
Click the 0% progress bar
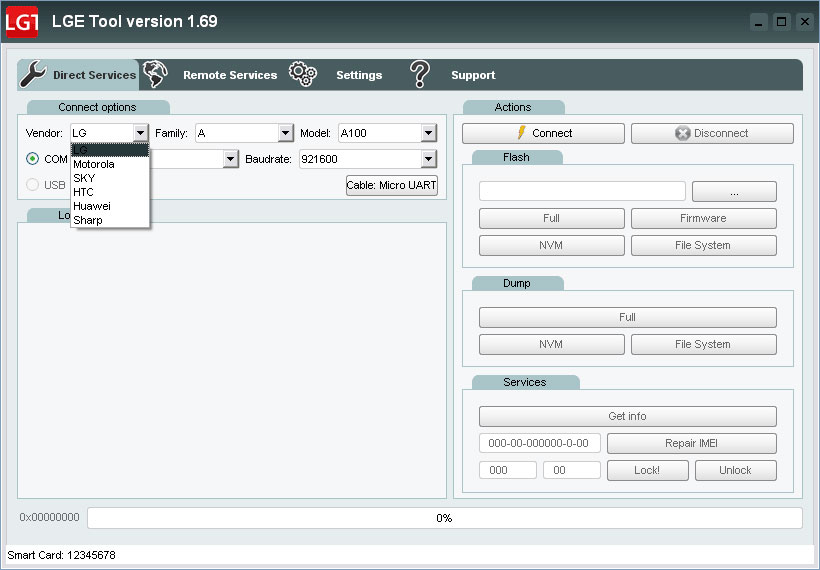(445, 518)
